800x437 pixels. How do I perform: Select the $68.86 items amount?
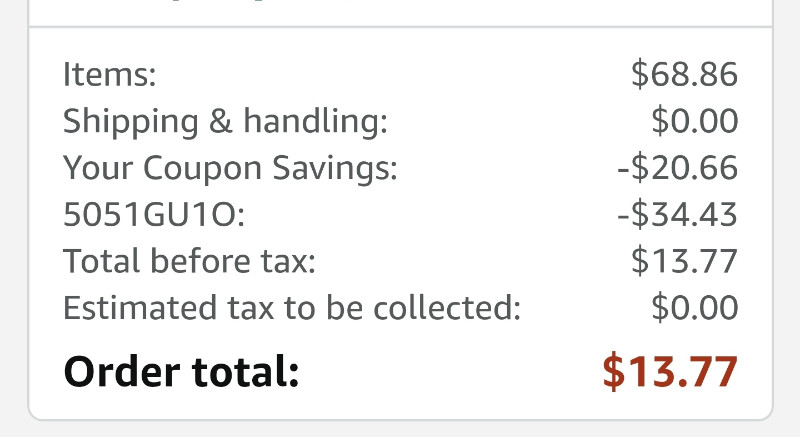click(684, 74)
